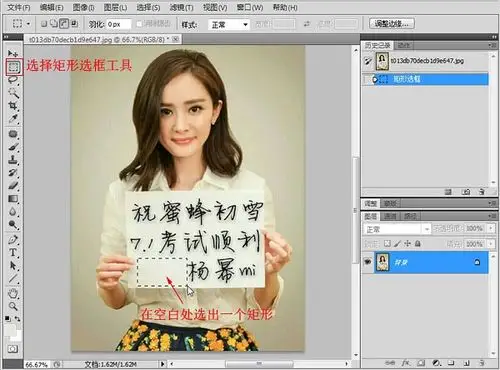Select the Eyedropper tool
Viewport: 500px width, 370px height.
(13, 119)
